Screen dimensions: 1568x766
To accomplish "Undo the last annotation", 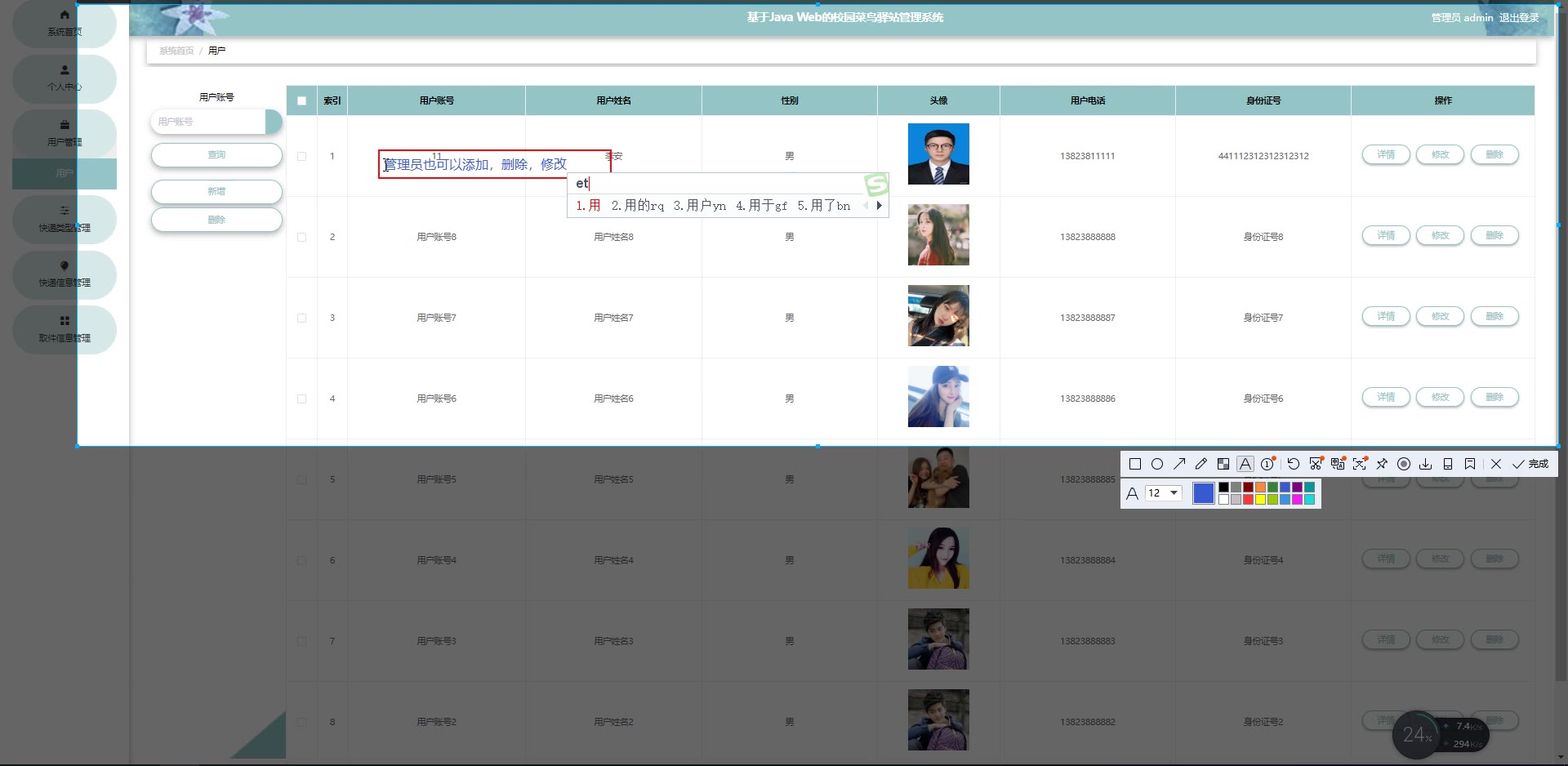I will [x=1294, y=464].
